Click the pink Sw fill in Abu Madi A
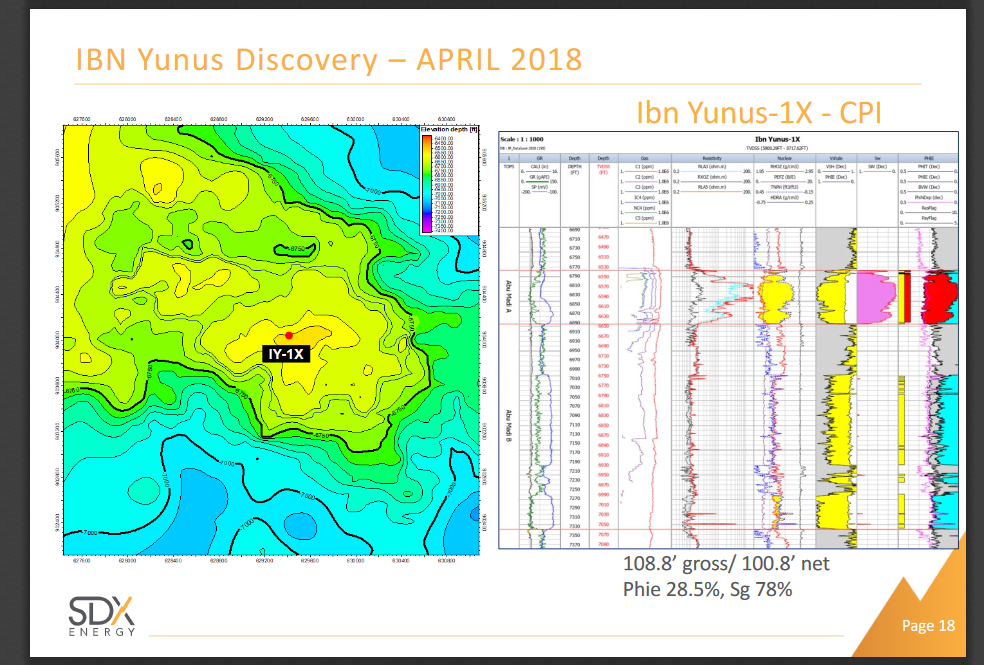 [x=876, y=298]
